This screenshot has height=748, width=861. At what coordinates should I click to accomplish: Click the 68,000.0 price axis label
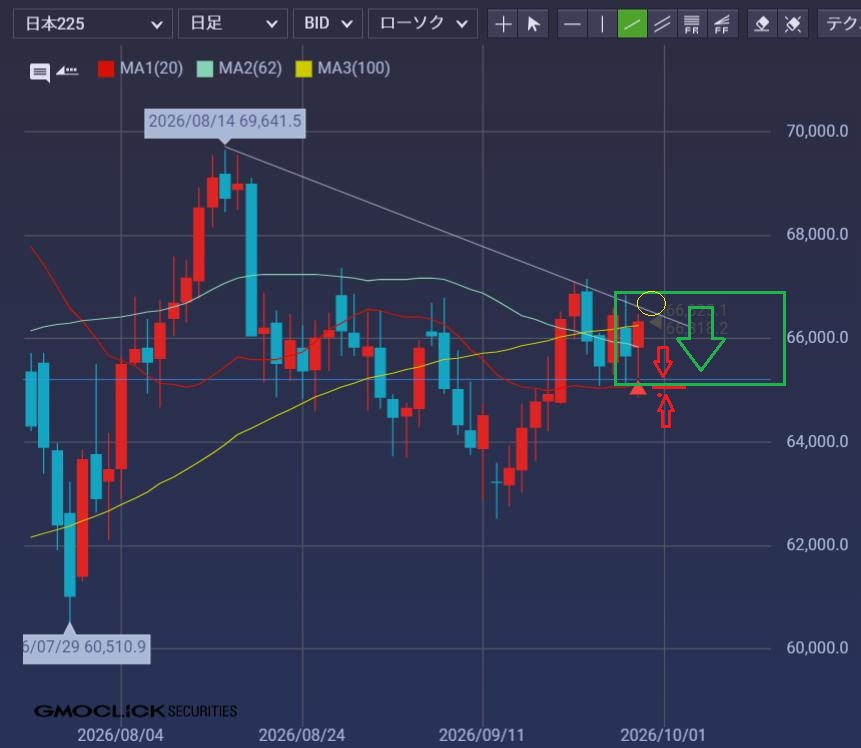pos(817,235)
